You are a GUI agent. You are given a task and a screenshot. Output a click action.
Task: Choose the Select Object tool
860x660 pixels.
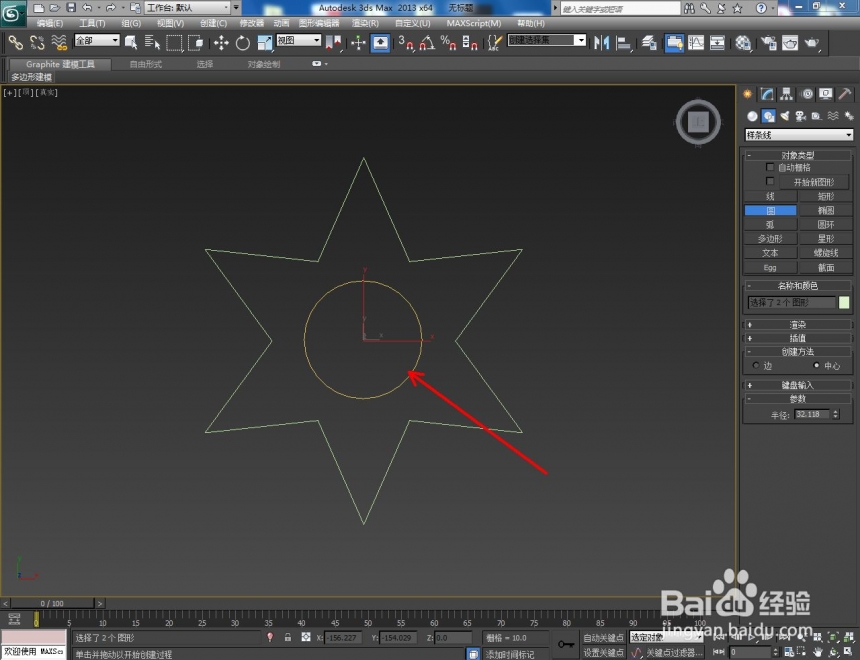coord(131,42)
